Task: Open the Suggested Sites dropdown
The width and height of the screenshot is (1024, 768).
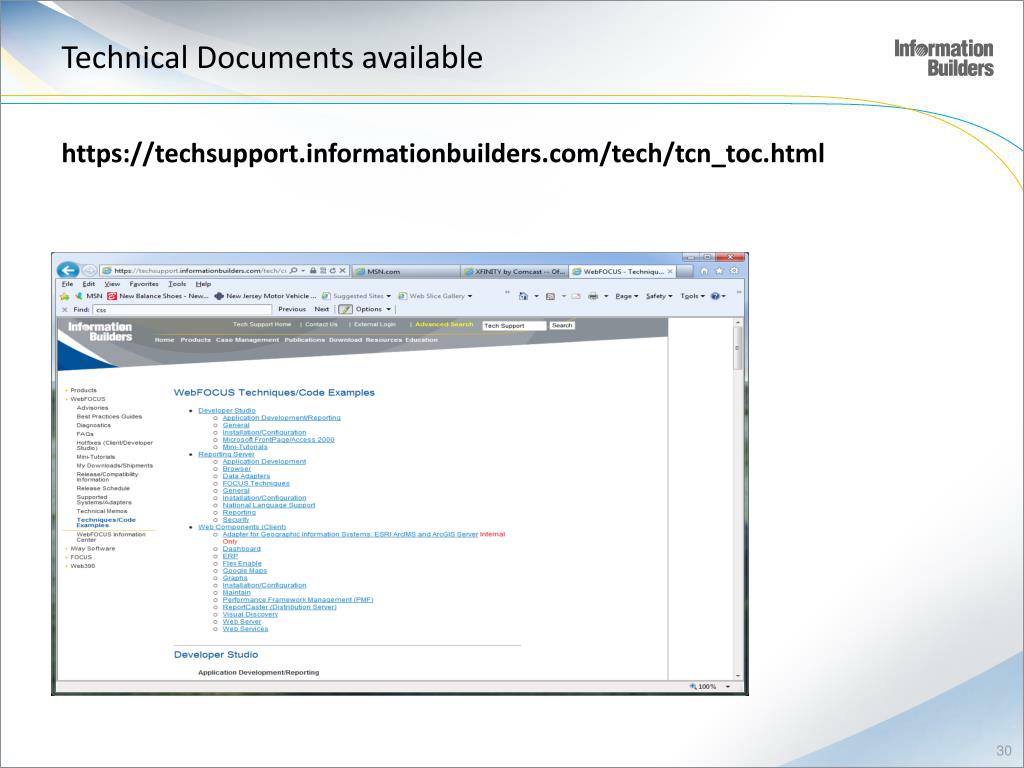Action: (357, 296)
